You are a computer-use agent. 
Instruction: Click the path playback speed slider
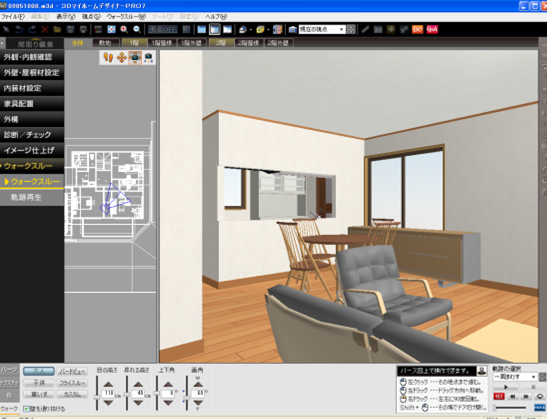510,407
